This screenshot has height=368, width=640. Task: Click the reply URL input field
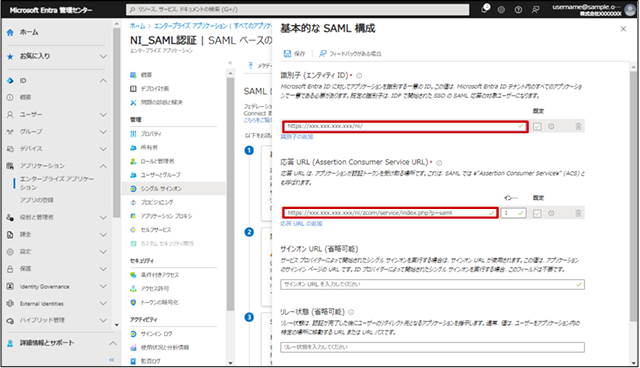click(x=390, y=213)
